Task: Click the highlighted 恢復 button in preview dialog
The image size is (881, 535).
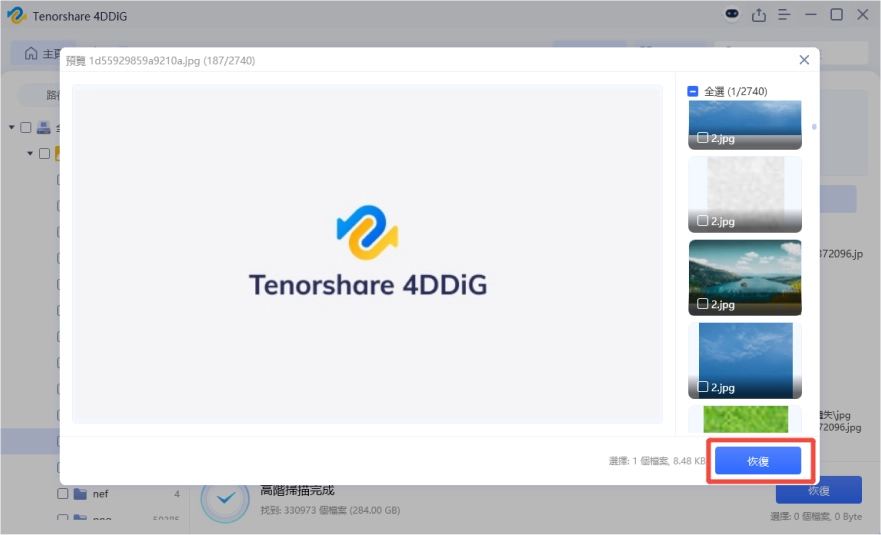Action: pos(758,460)
